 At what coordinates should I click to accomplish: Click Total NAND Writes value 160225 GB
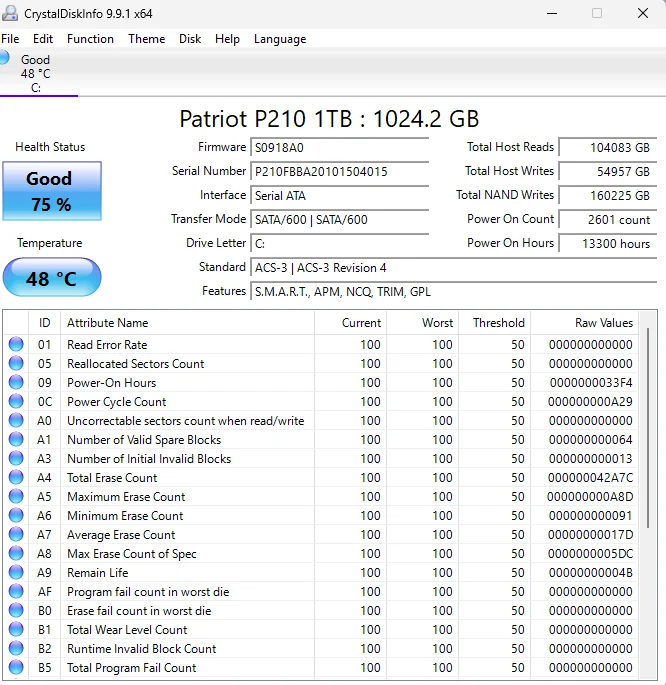608,196
